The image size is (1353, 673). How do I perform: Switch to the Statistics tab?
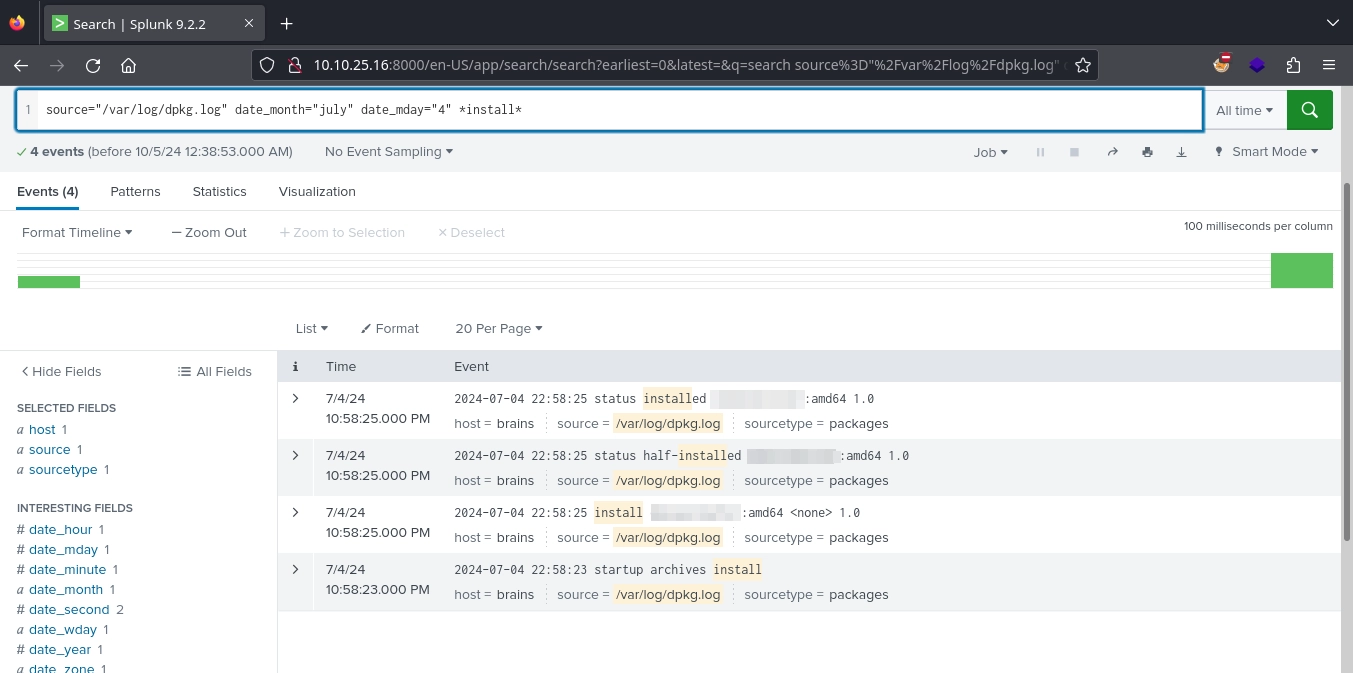tap(219, 191)
